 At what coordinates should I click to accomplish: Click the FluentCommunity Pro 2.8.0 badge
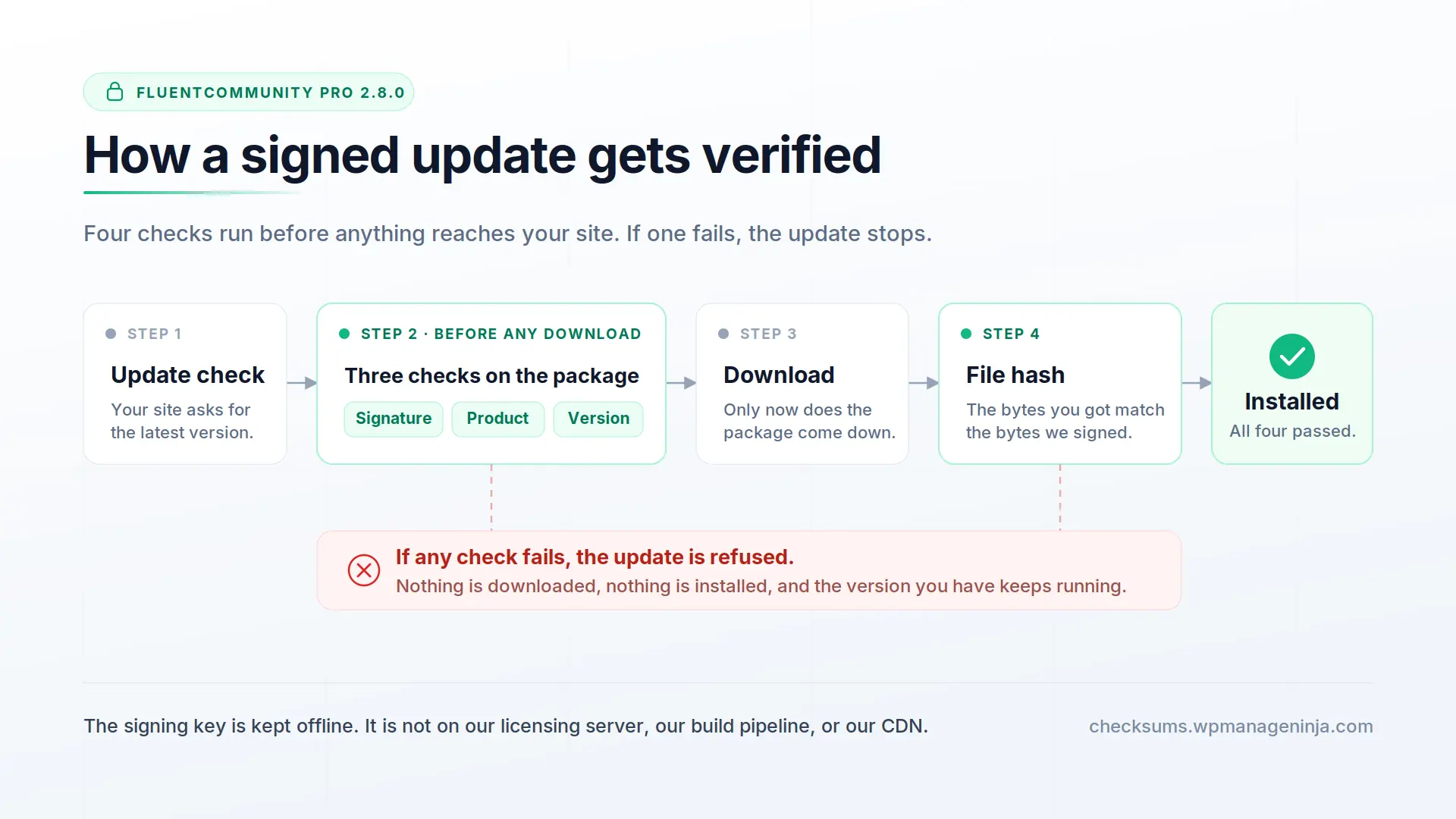tap(249, 92)
